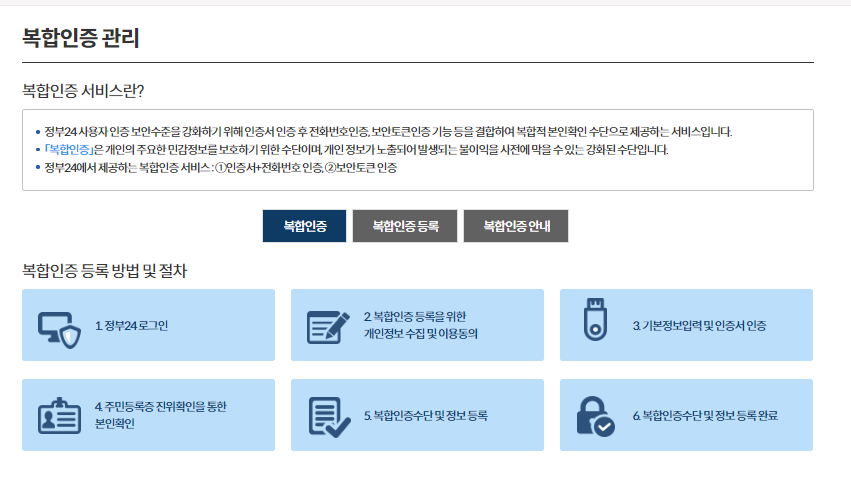Viewport: 851px width, 482px height.
Task: Click the subheading 복합인증 등록 방법 및 절차
Action: [104, 271]
